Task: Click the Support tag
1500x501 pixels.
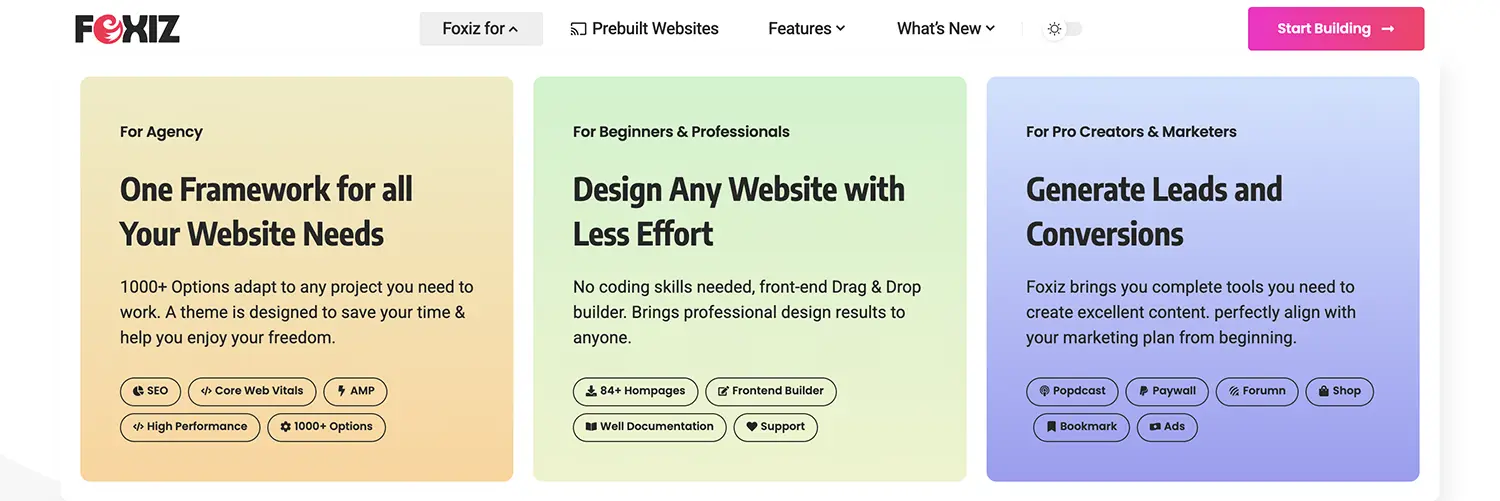Action: pyautogui.click(x=775, y=427)
